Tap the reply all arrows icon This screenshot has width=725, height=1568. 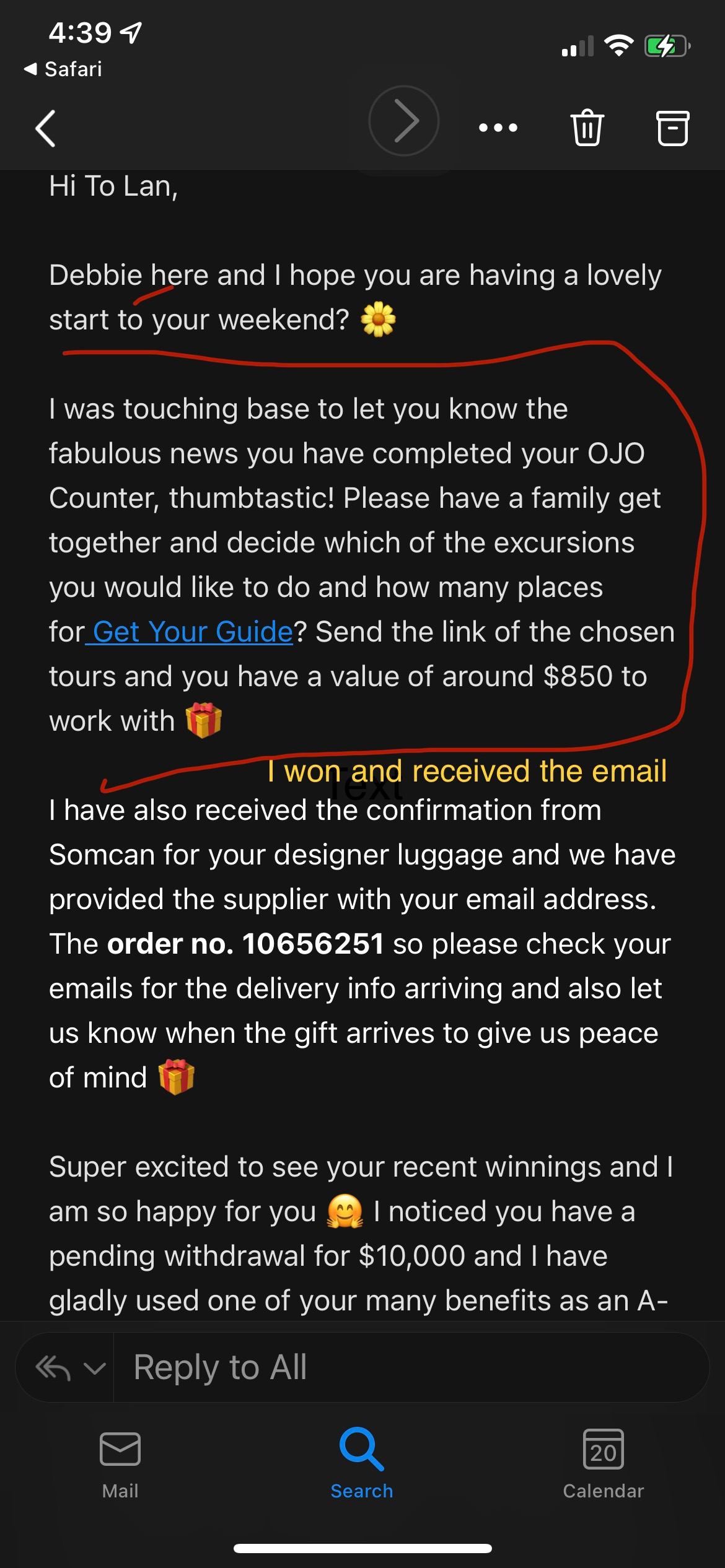(53, 1368)
